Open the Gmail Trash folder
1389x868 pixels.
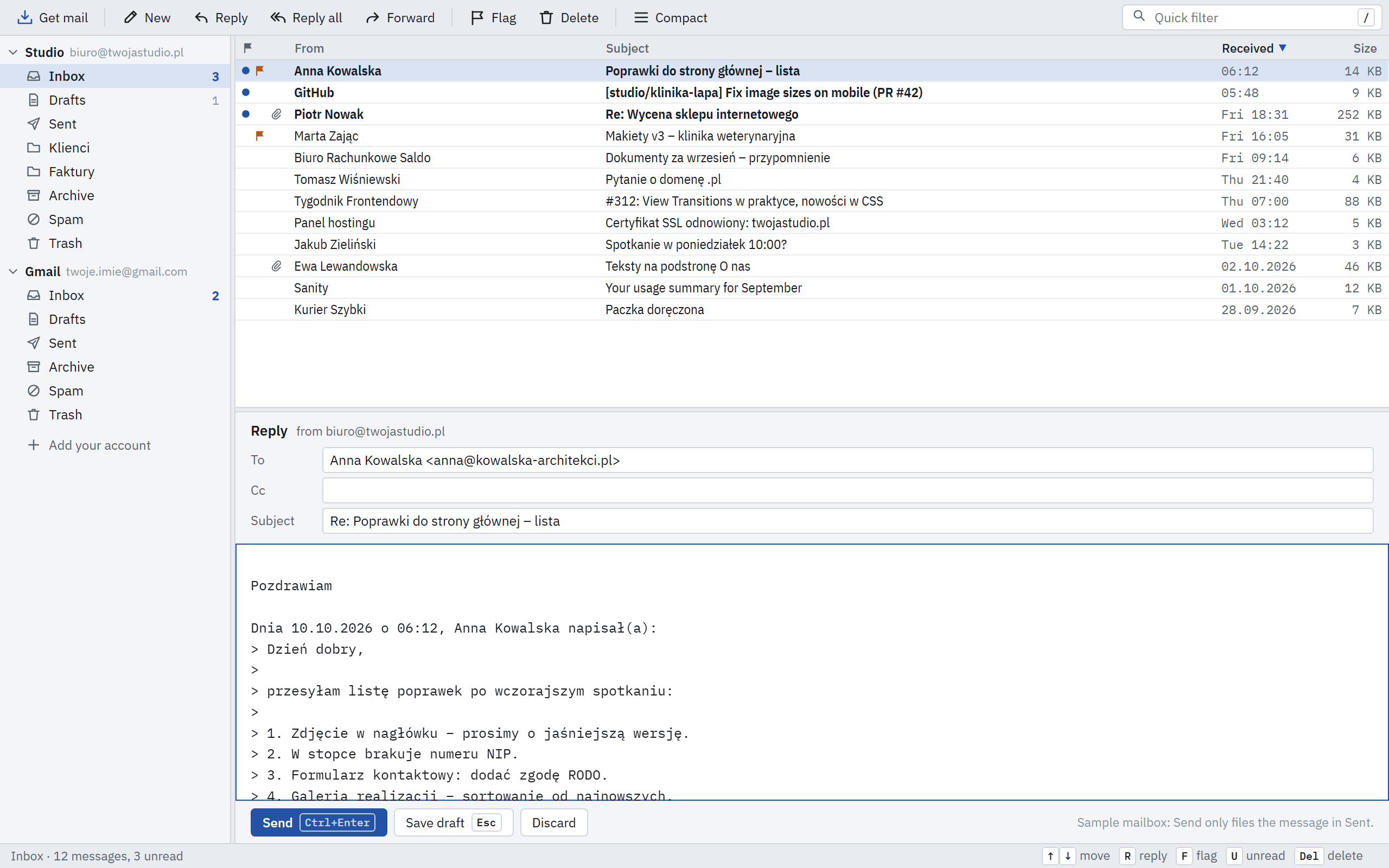(x=115, y=415)
